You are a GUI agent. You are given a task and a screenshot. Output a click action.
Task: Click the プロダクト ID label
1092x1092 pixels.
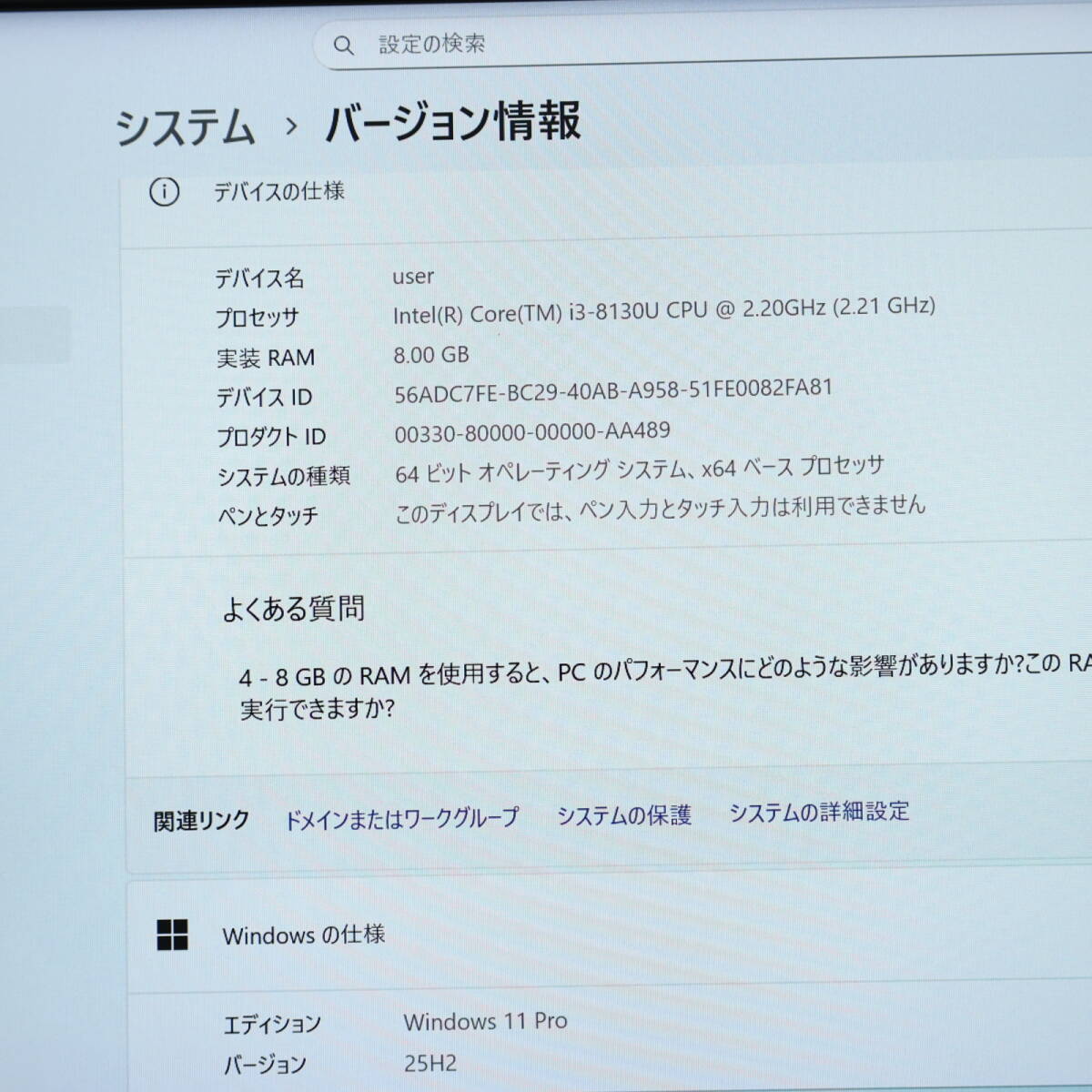pyautogui.click(x=271, y=437)
